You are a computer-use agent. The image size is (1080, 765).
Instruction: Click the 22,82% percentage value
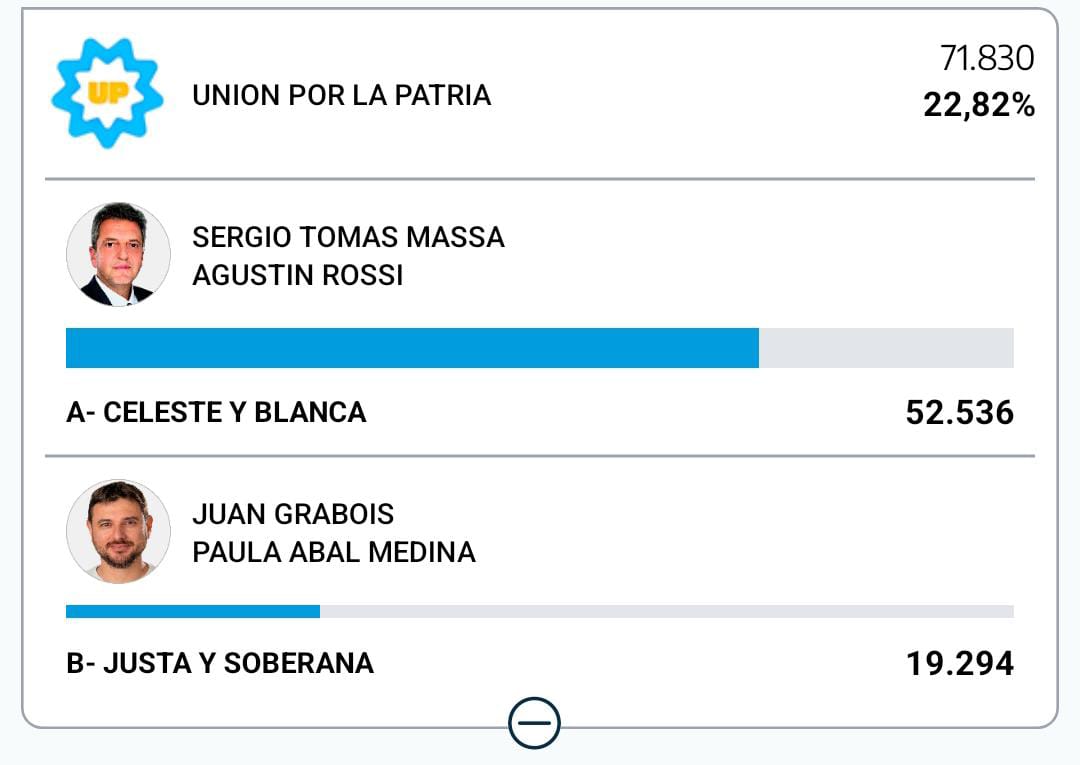pyautogui.click(x=978, y=105)
